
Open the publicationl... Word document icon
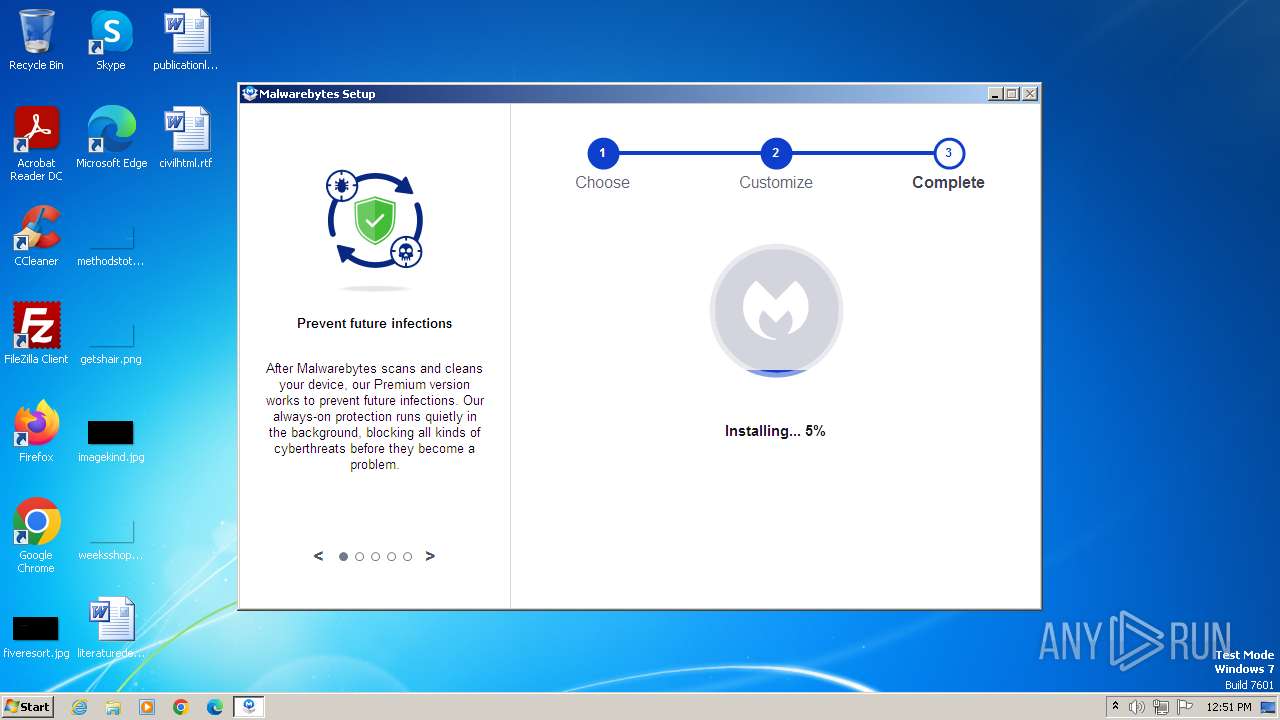pos(186,40)
